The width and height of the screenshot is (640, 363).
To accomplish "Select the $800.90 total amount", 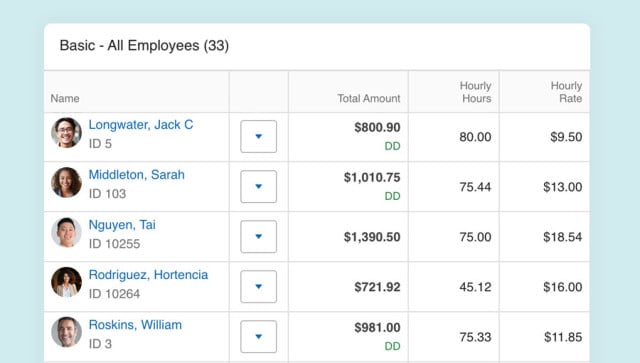I will point(377,127).
